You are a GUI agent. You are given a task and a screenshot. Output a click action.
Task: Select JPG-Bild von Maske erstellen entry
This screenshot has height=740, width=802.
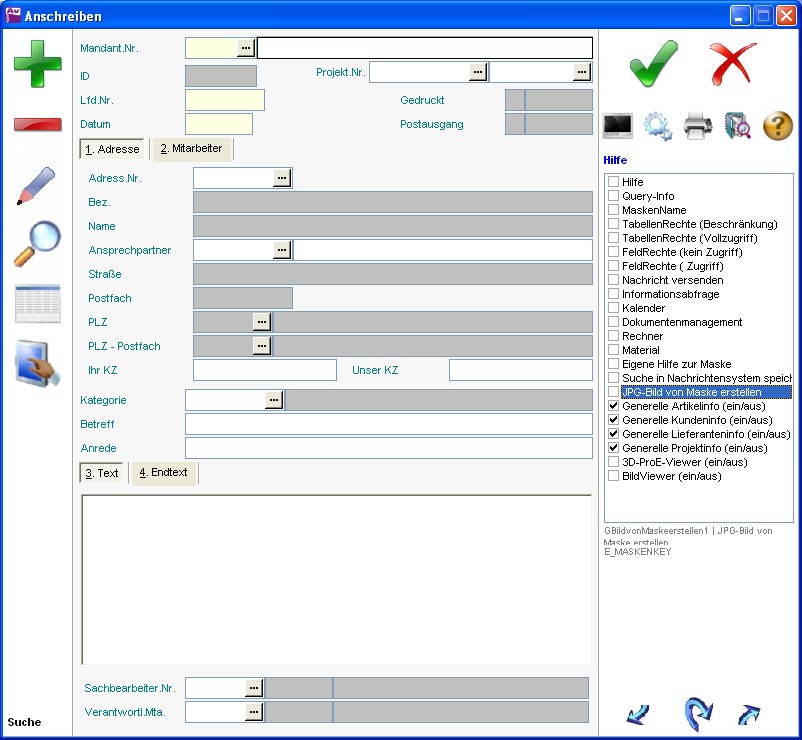point(691,393)
